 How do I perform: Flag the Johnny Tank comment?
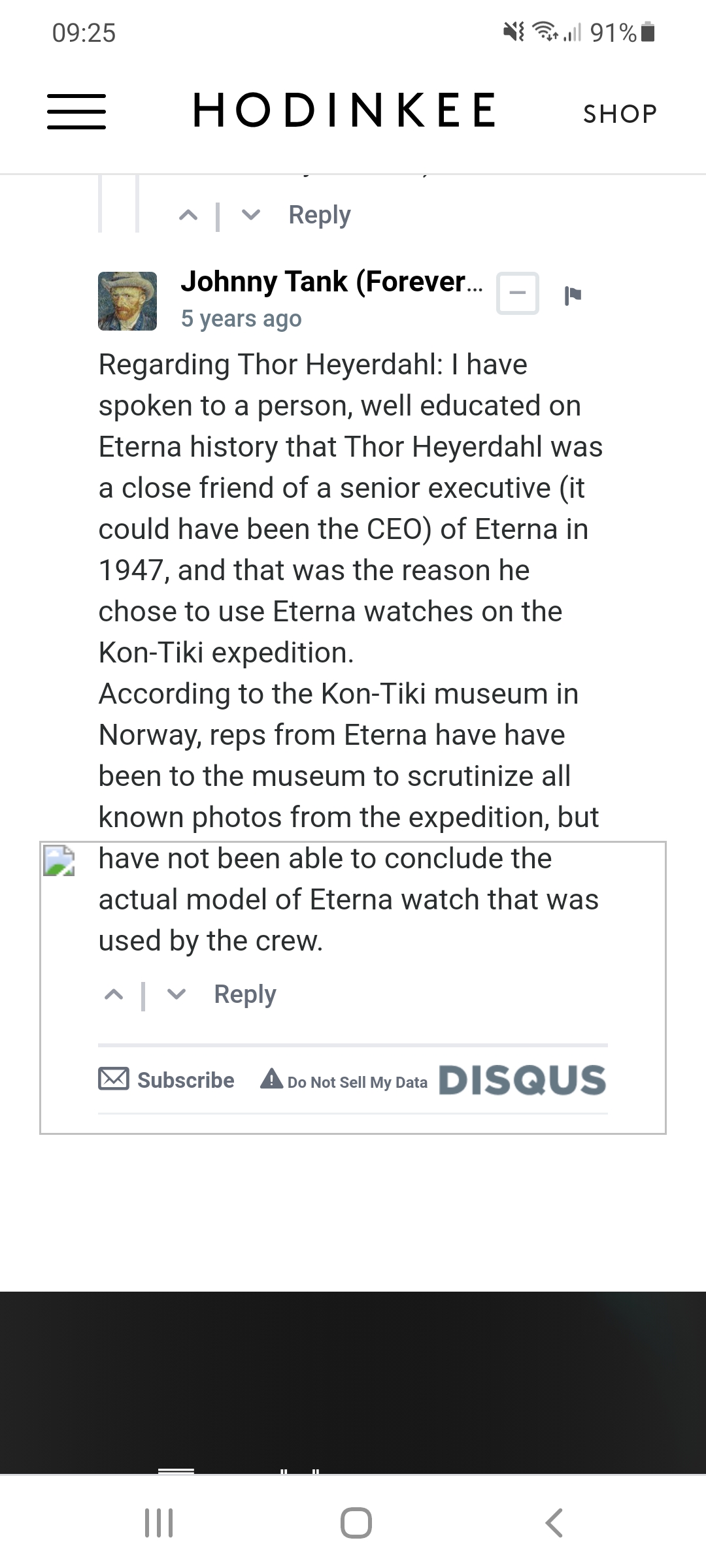[573, 295]
